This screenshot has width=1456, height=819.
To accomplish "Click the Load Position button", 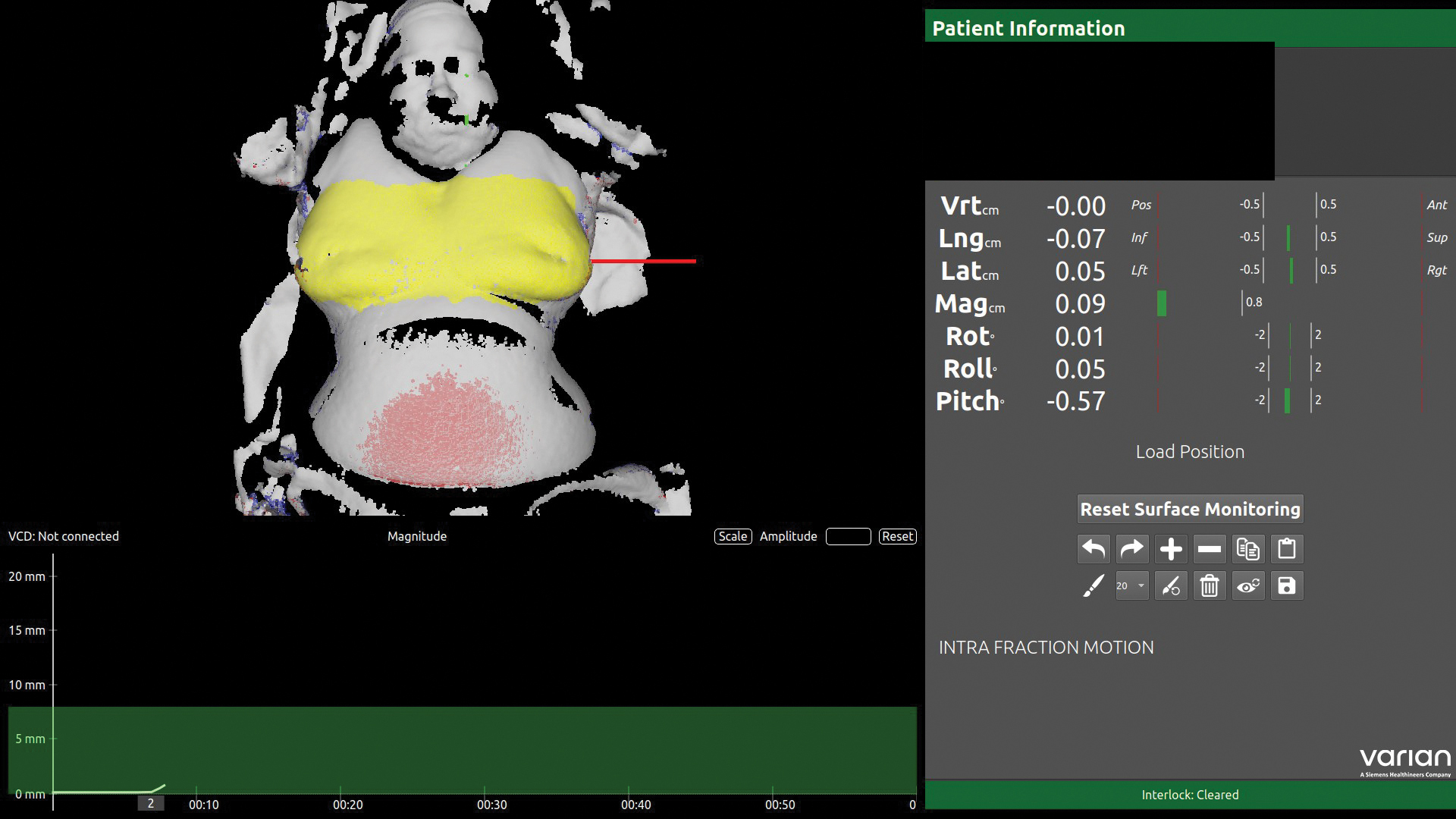I will tap(1188, 451).
